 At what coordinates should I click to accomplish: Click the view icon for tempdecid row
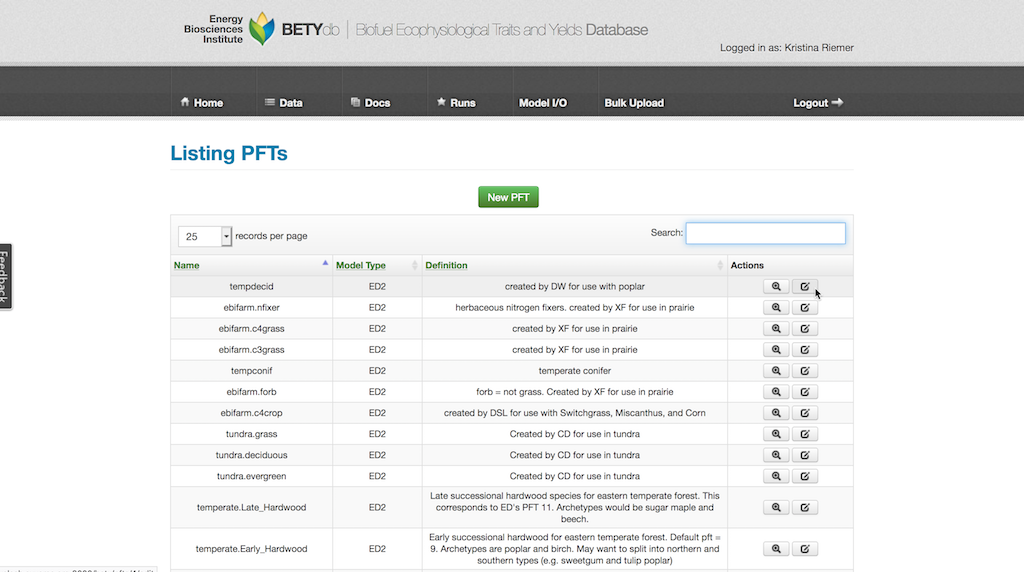[x=776, y=286]
